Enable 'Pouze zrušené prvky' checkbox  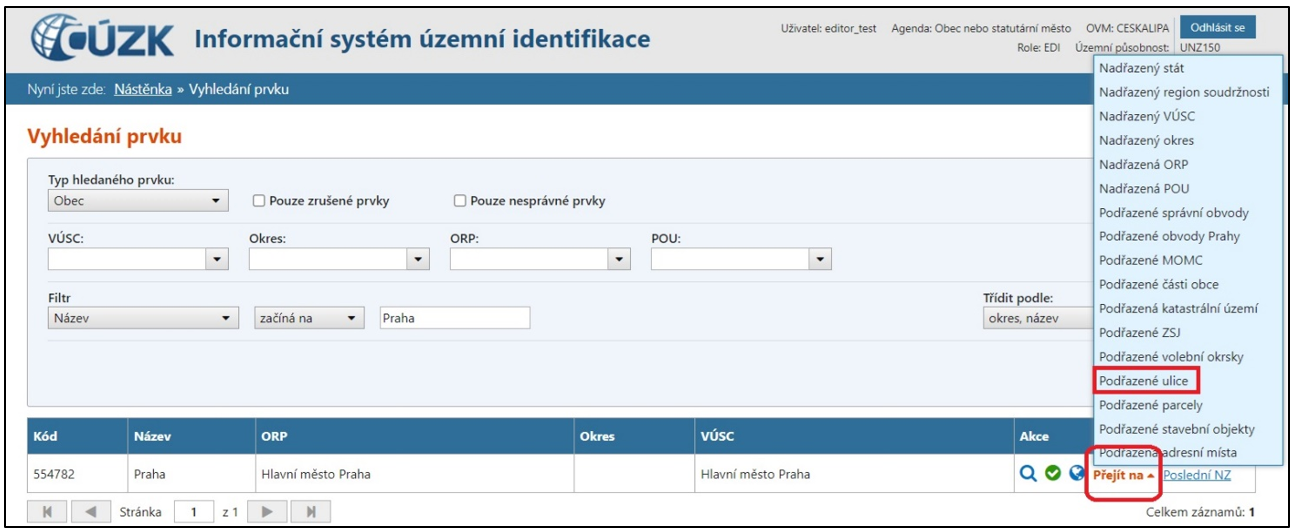[260, 201]
